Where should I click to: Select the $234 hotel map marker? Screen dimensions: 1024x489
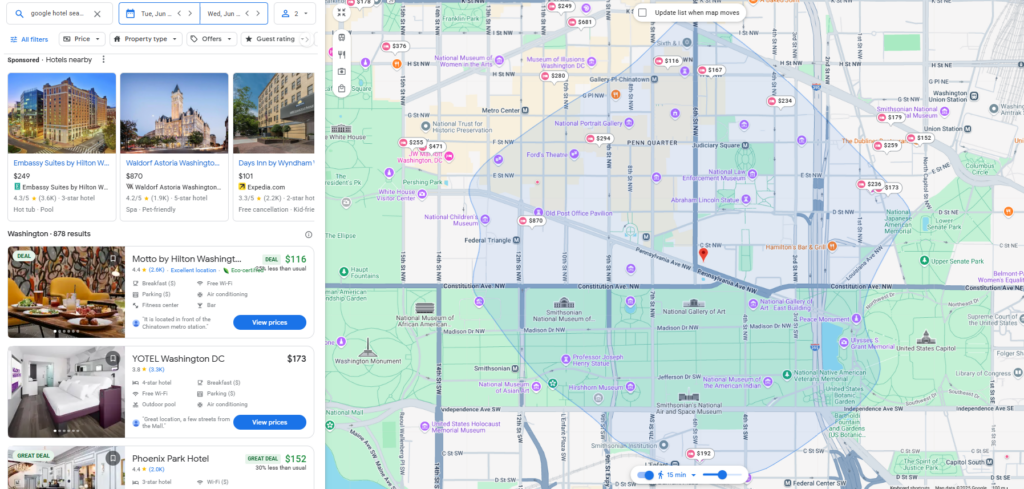(x=780, y=101)
